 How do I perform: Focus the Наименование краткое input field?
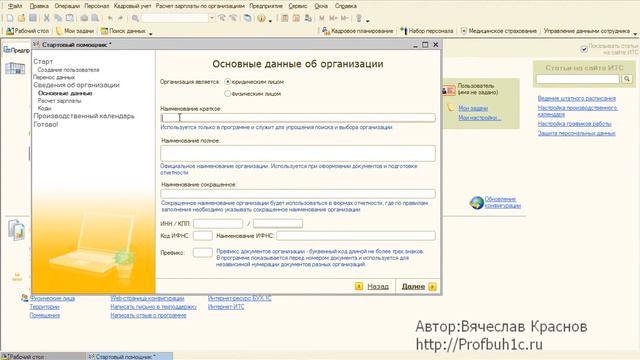pos(298,118)
